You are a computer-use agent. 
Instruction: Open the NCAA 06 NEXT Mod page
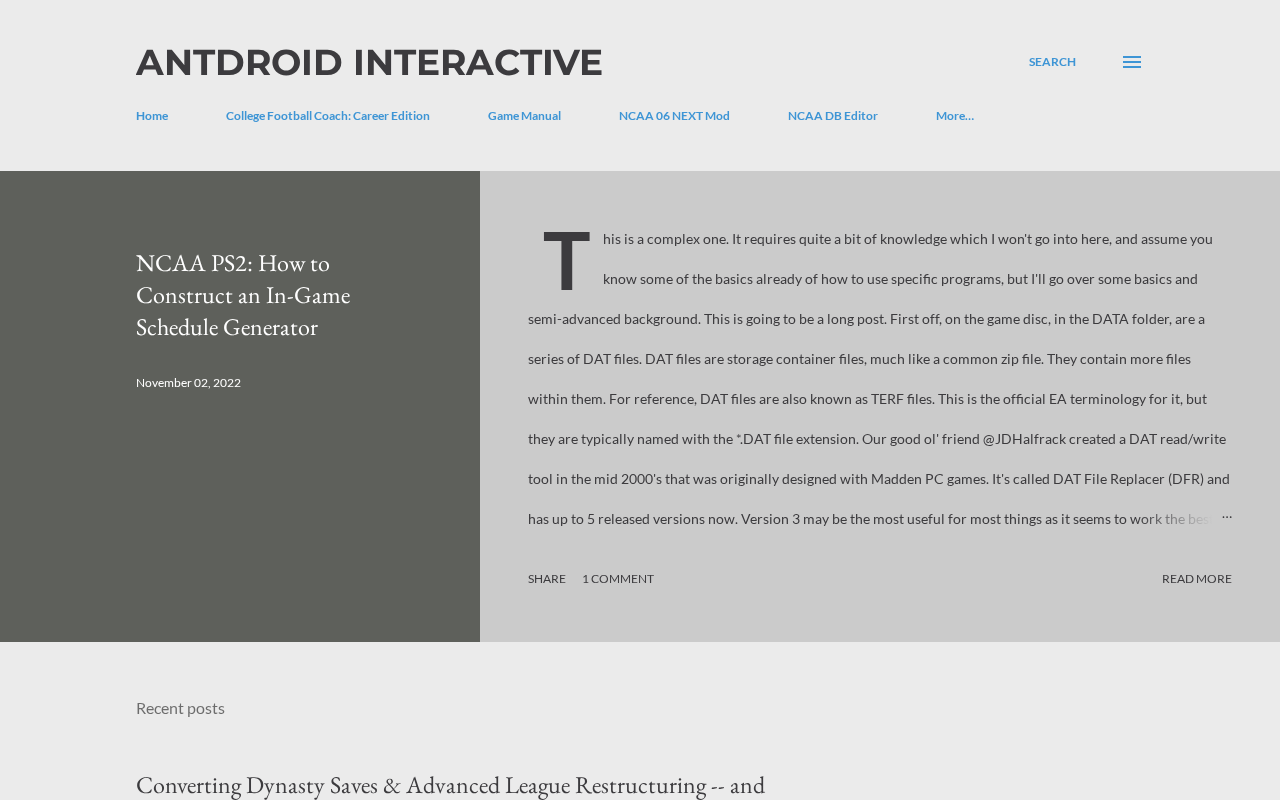pos(674,116)
